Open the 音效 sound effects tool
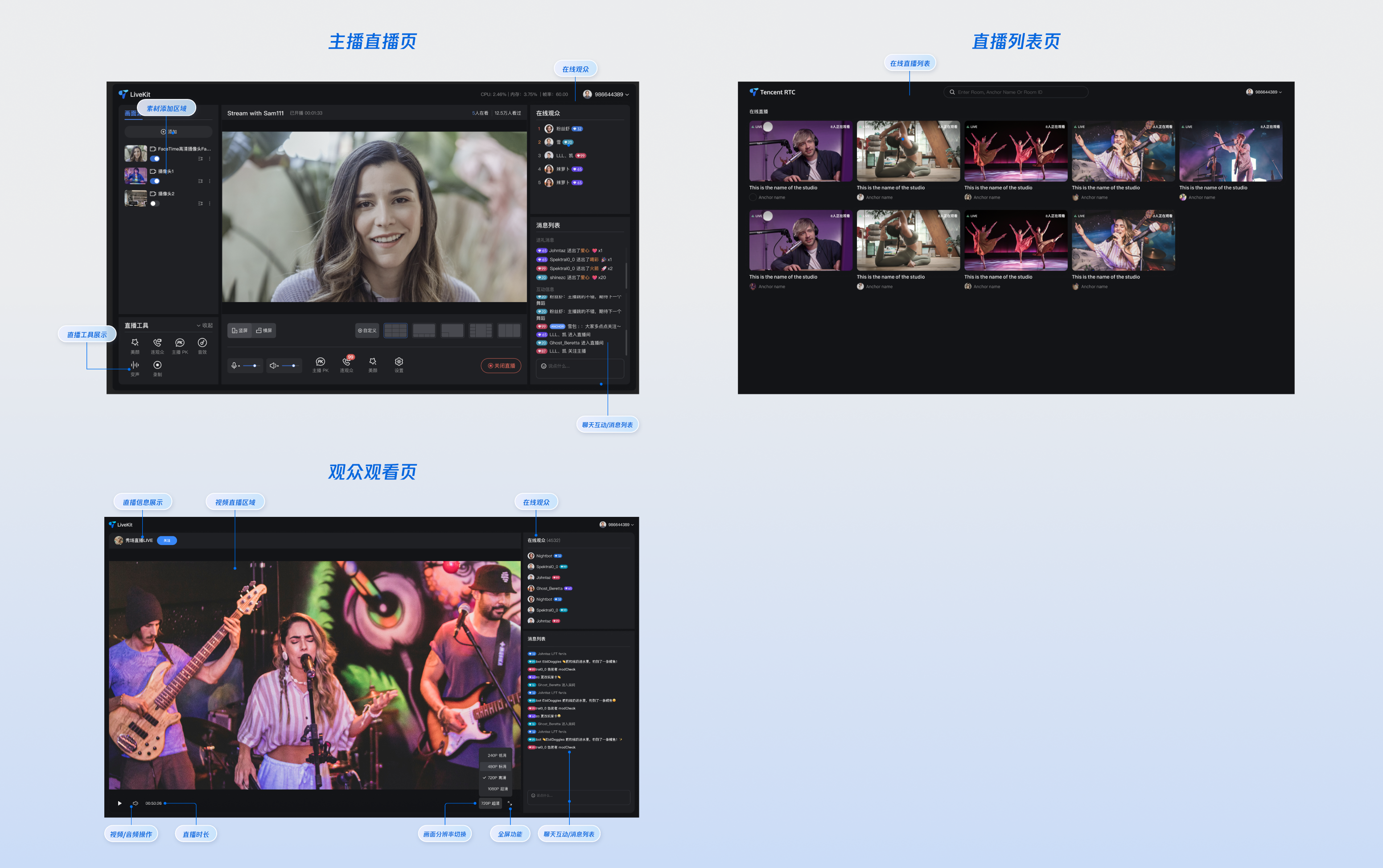1383x868 pixels. [202, 343]
